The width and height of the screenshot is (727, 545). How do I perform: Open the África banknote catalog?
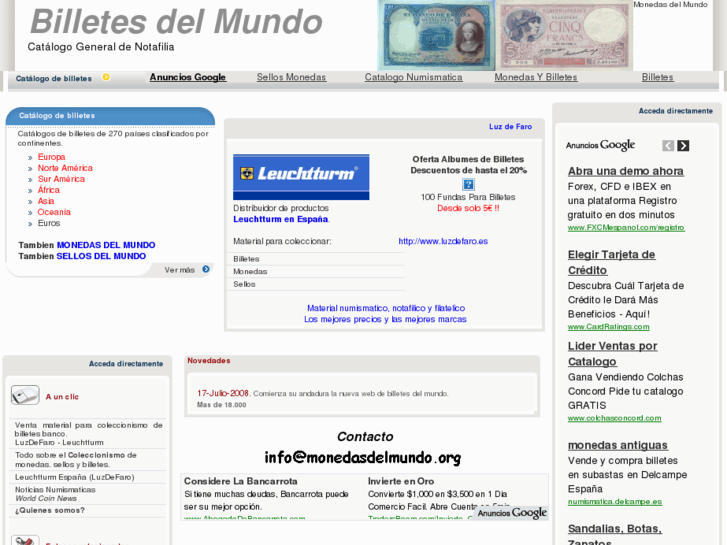tap(49, 190)
